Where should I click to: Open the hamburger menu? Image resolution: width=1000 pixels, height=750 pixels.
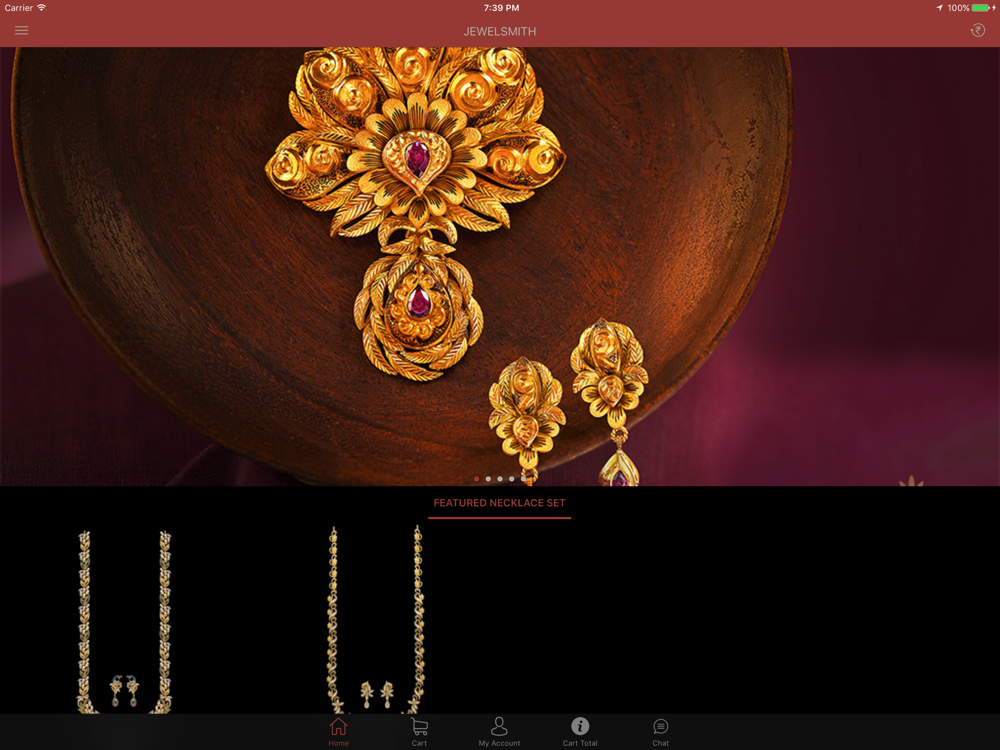point(22,31)
